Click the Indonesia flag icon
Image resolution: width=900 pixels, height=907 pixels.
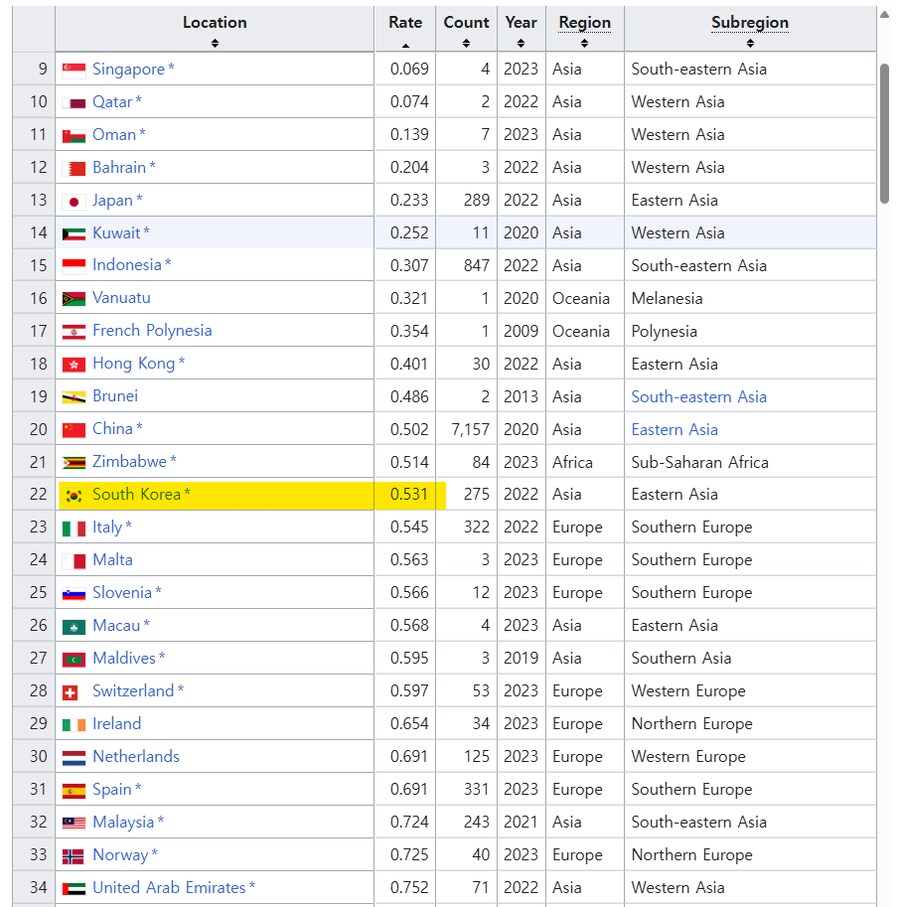73,265
